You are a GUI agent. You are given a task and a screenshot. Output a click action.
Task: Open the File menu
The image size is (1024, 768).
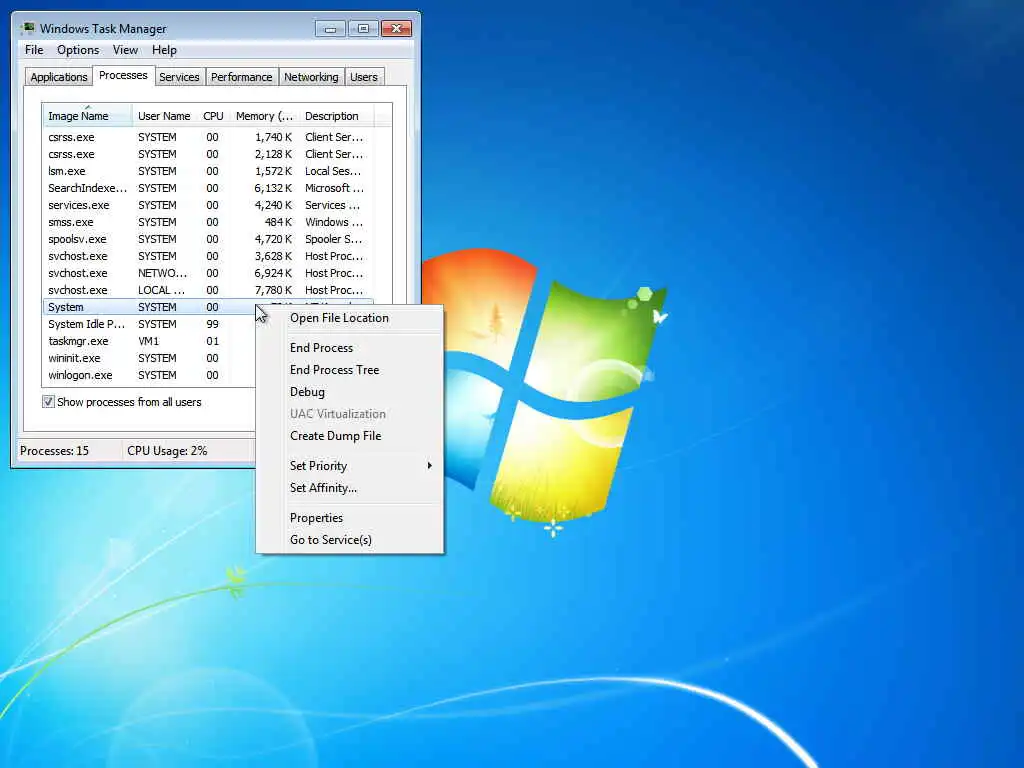click(x=34, y=50)
